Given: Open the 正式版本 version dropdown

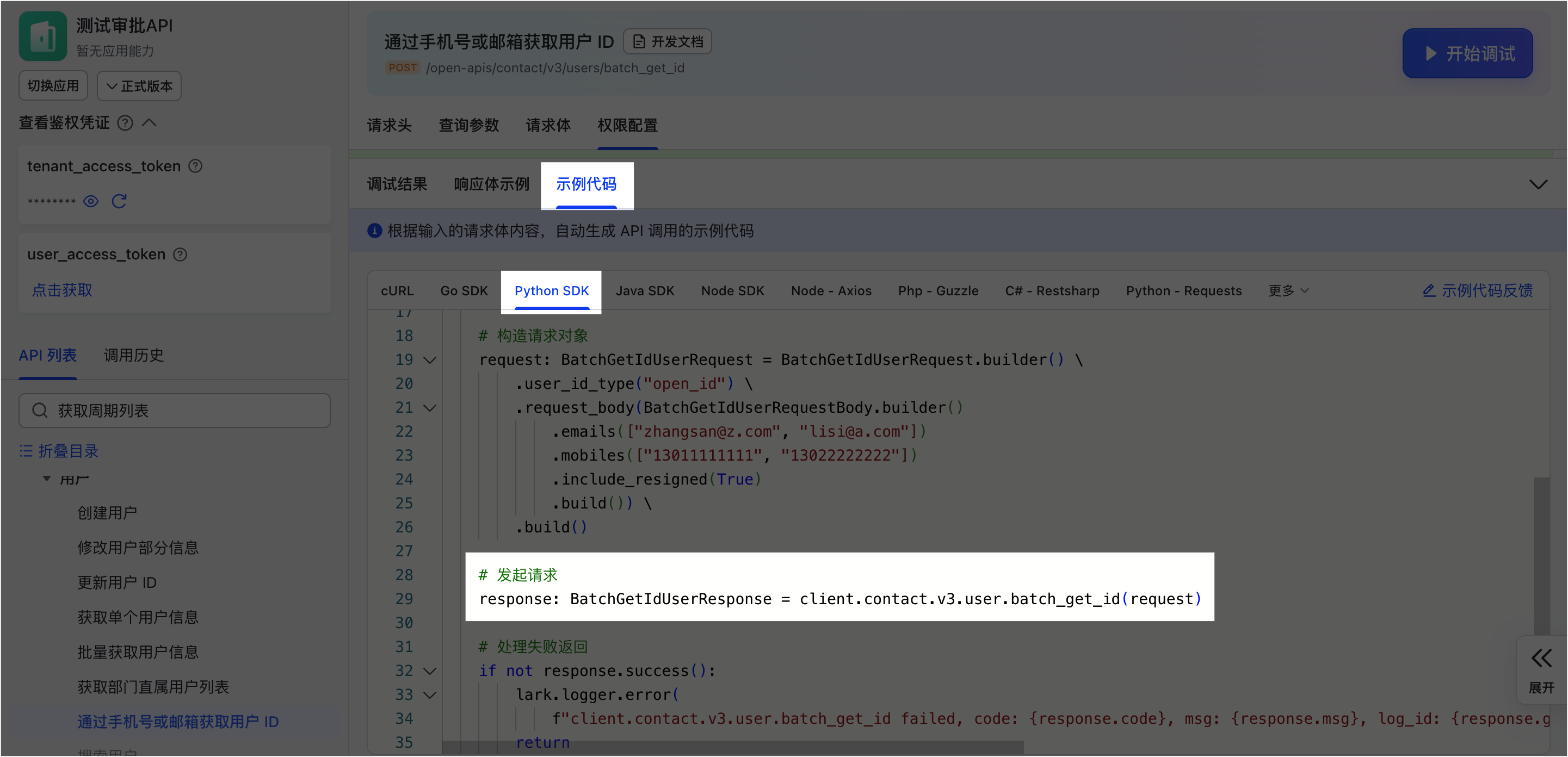Looking at the screenshot, I should 139,86.
